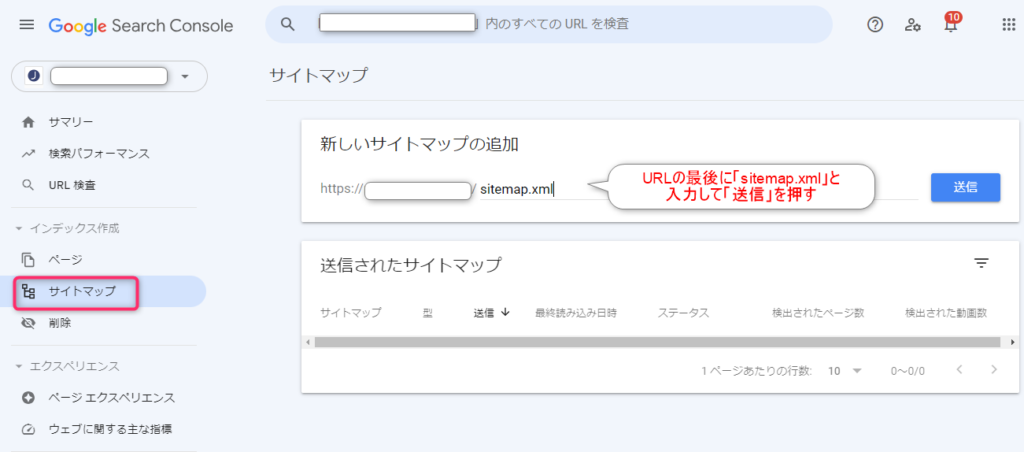Click property favicon in property selector
Viewport: 1024px width, 452px height.
(33, 76)
